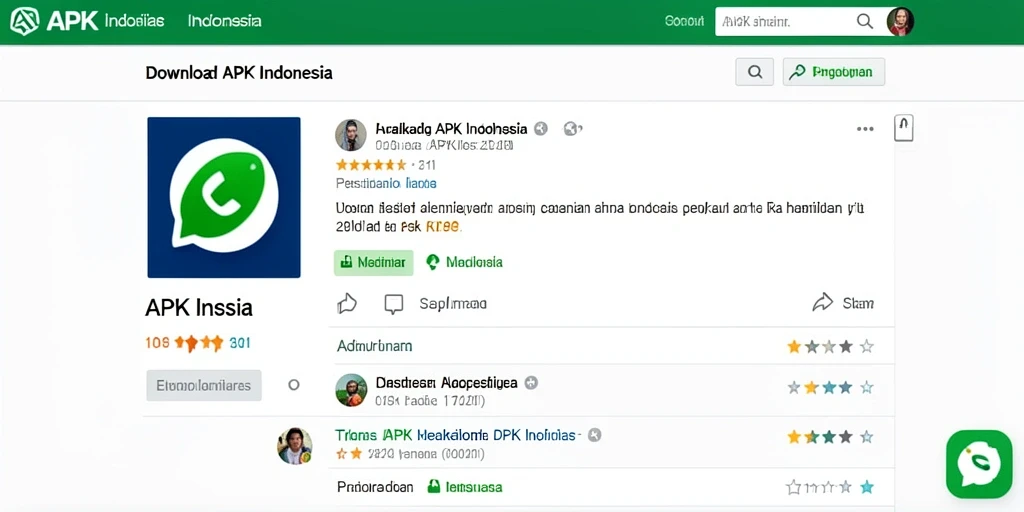The height and width of the screenshot is (512, 1024).
Task: Click the search button beside Pngobman
Action: 754,72
